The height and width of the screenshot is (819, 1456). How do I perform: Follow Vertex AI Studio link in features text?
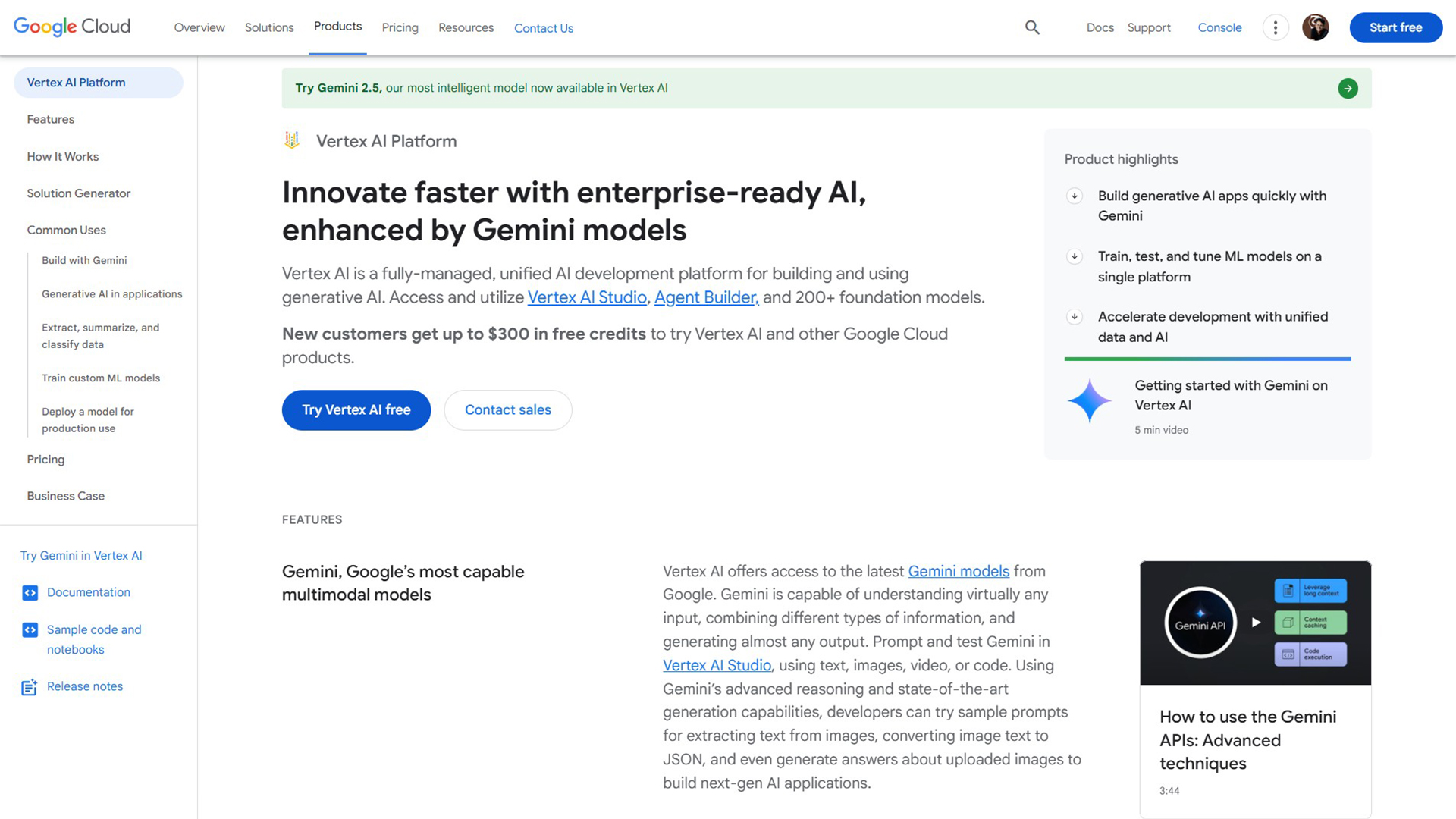click(x=717, y=666)
